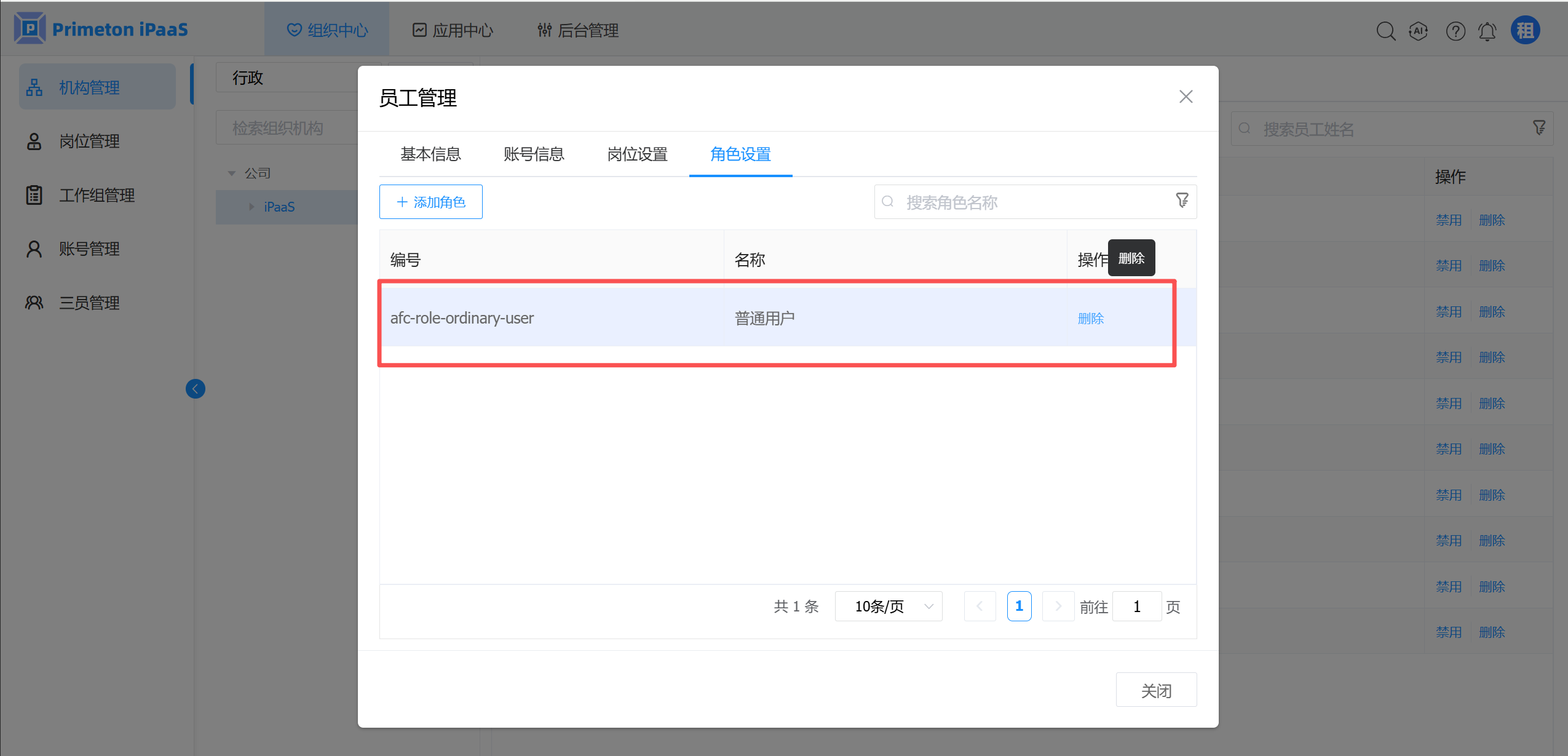The height and width of the screenshot is (756, 1568).
Task: Open the notifications bell
Action: coord(1487,31)
